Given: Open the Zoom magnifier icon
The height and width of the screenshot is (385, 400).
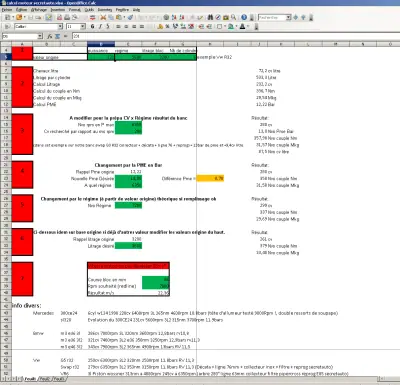Looking at the screenshot, I should [233, 17].
